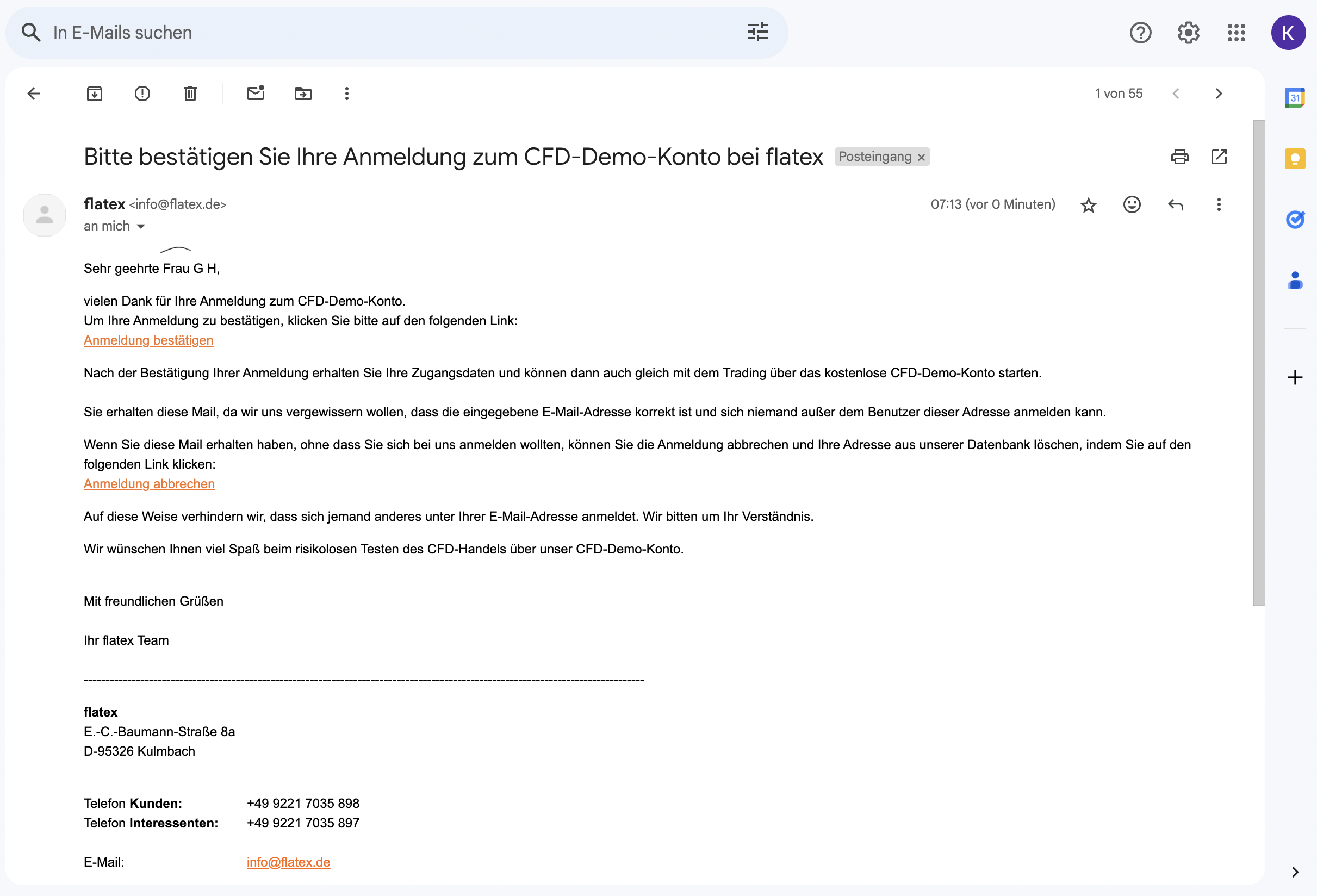Show search options filter in search bar
The width and height of the screenshot is (1317, 896).
[757, 32]
